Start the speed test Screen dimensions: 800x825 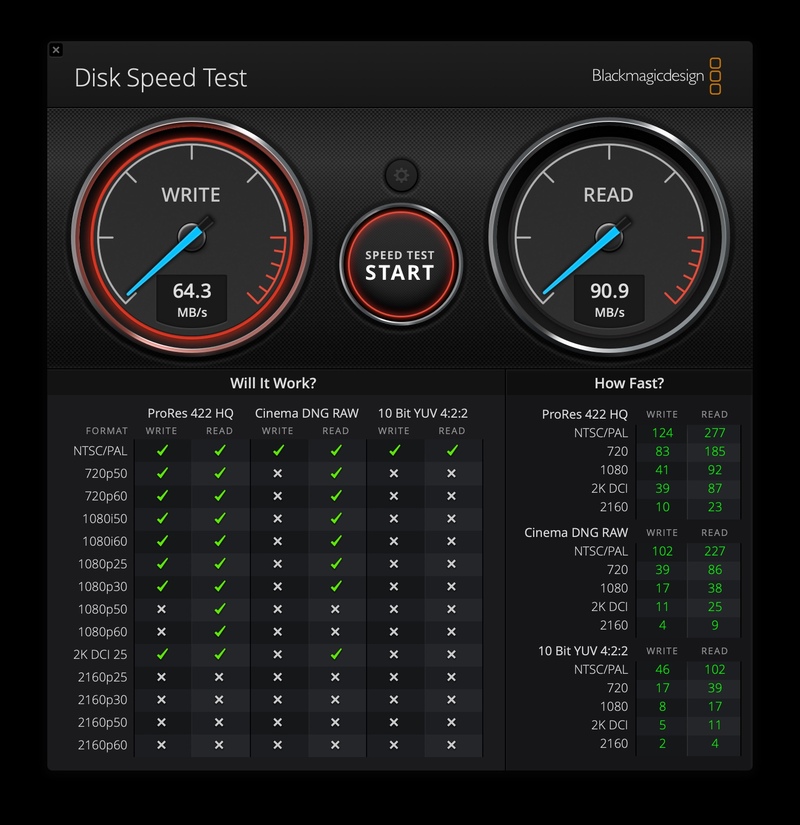pyautogui.click(x=401, y=265)
